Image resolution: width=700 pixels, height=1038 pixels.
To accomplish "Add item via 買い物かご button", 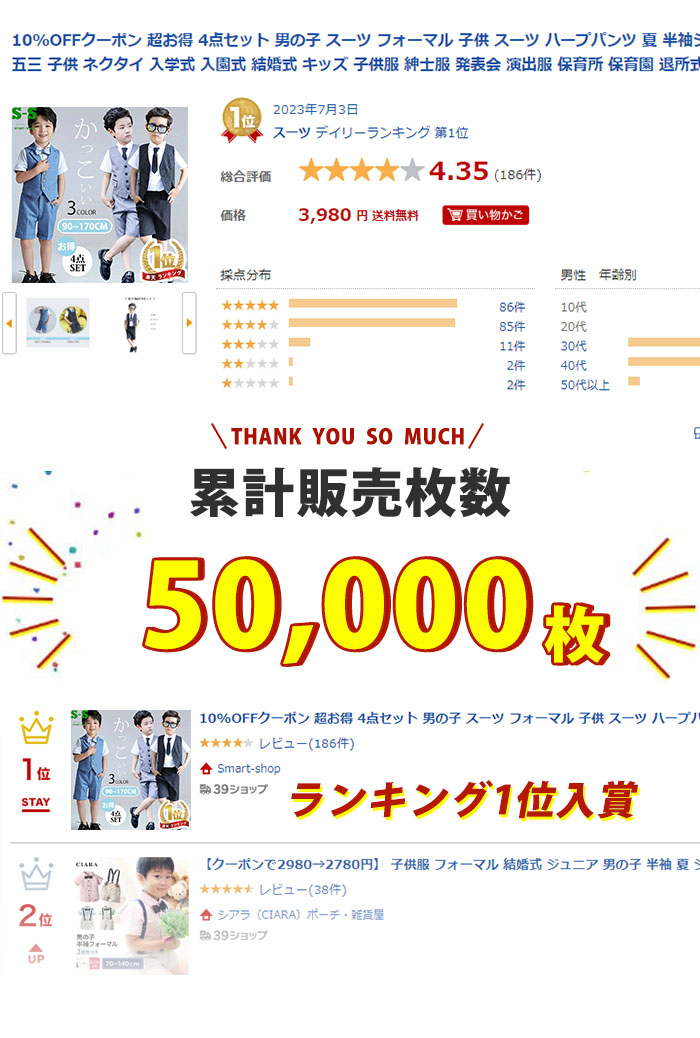I will tap(485, 215).
